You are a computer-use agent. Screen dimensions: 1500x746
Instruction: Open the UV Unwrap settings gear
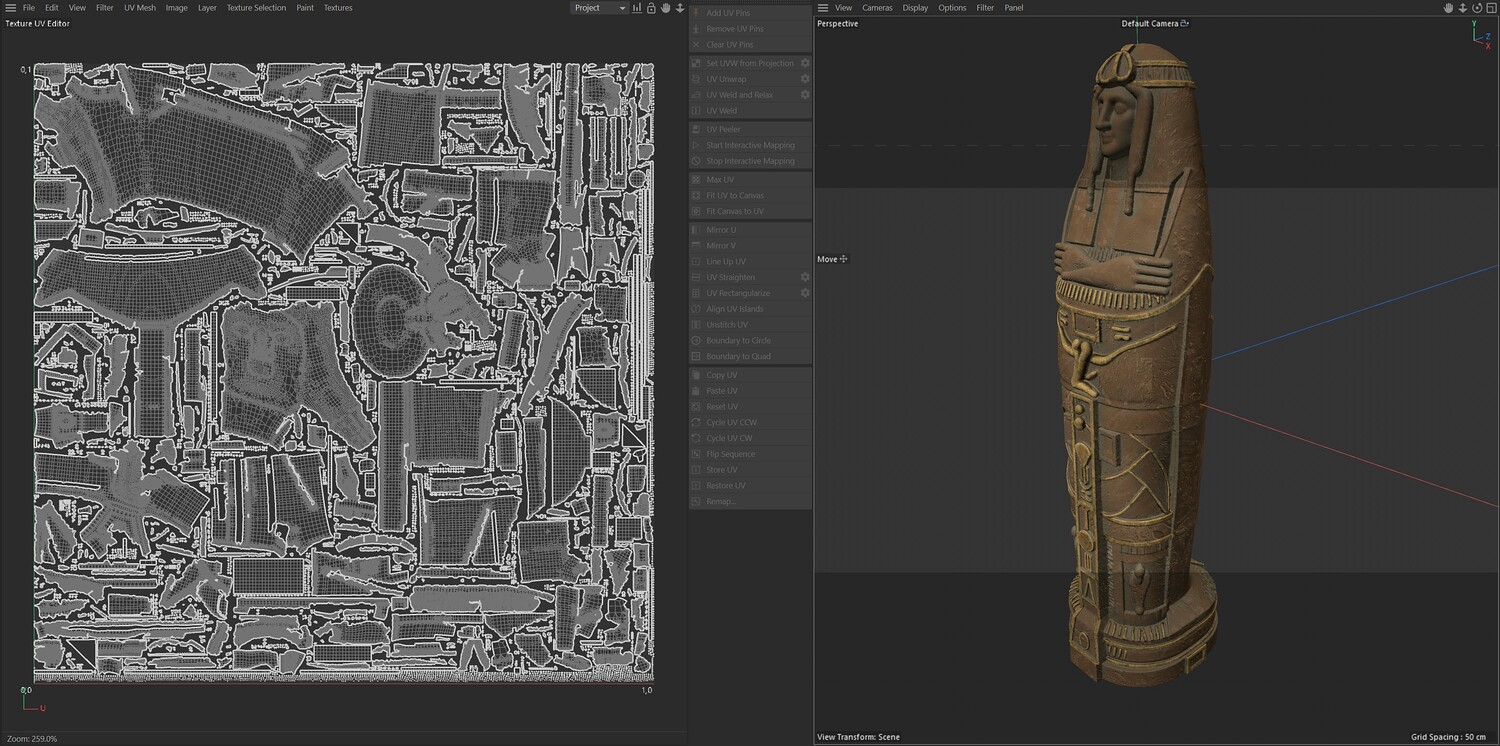pos(805,79)
